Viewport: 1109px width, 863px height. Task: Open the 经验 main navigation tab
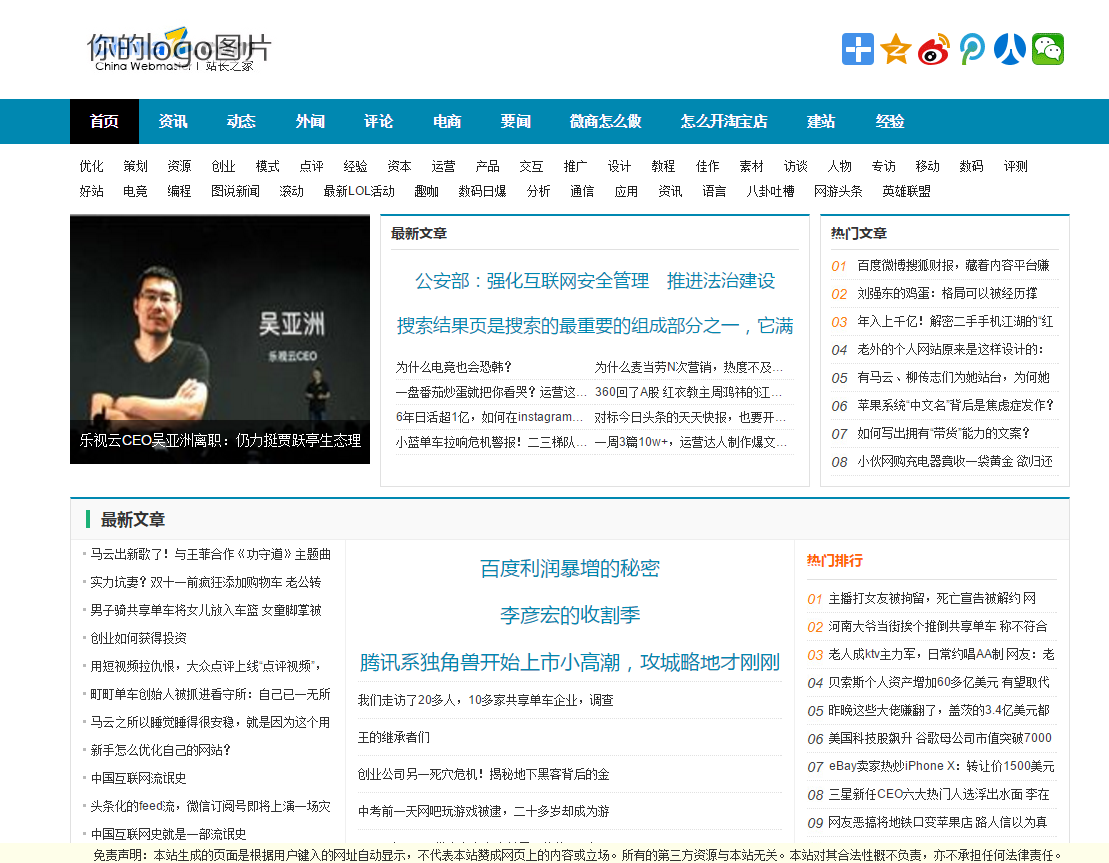tap(890, 122)
